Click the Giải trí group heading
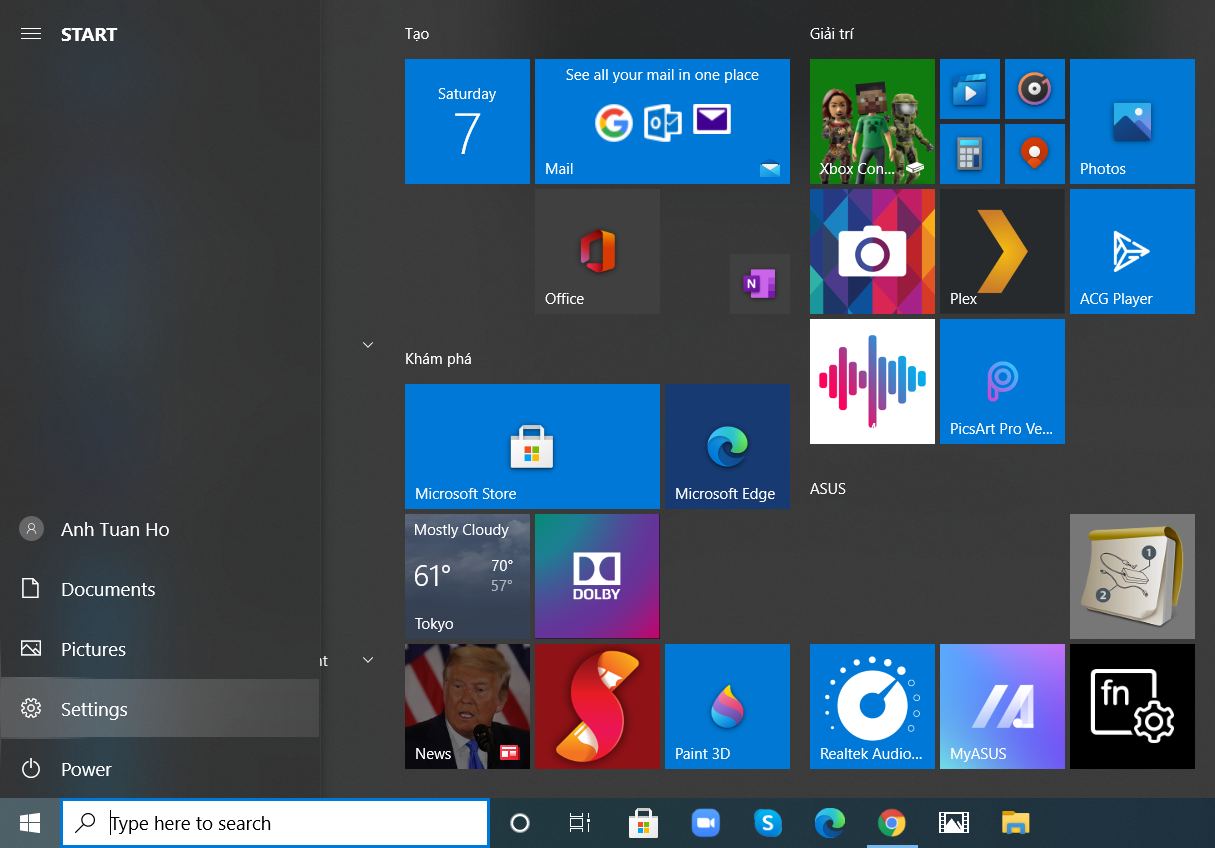The width and height of the screenshot is (1215, 848). [831, 34]
